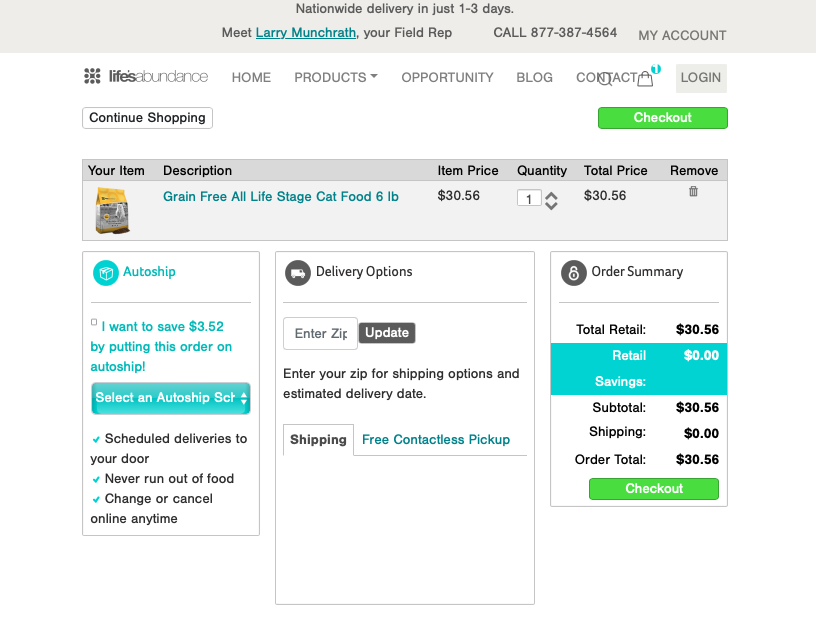This screenshot has height=641, width=816.
Task: Click the cat food product thumbnail
Action: (112, 207)
